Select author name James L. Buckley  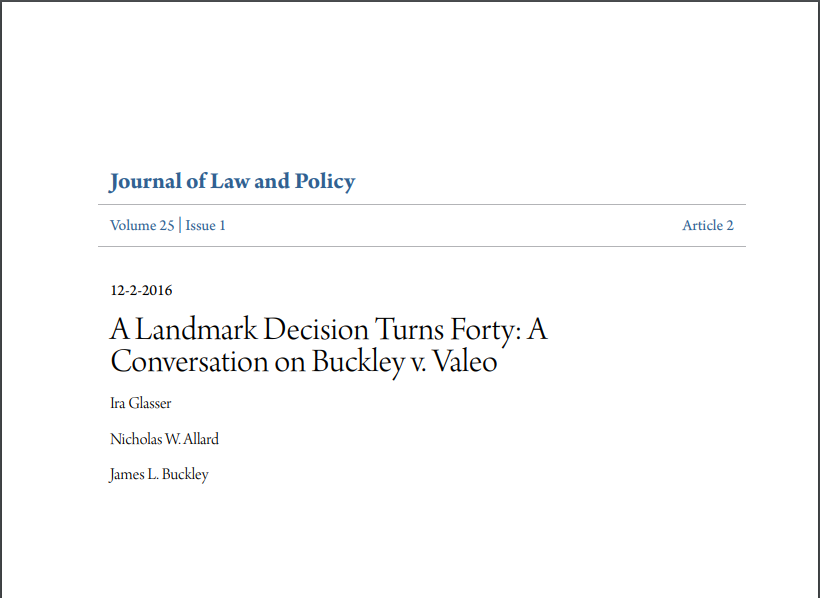coord(159,475)
